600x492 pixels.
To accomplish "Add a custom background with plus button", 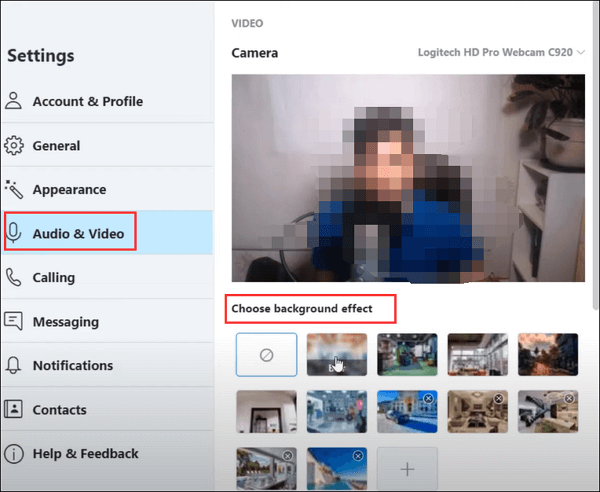I will pos(407,469).
